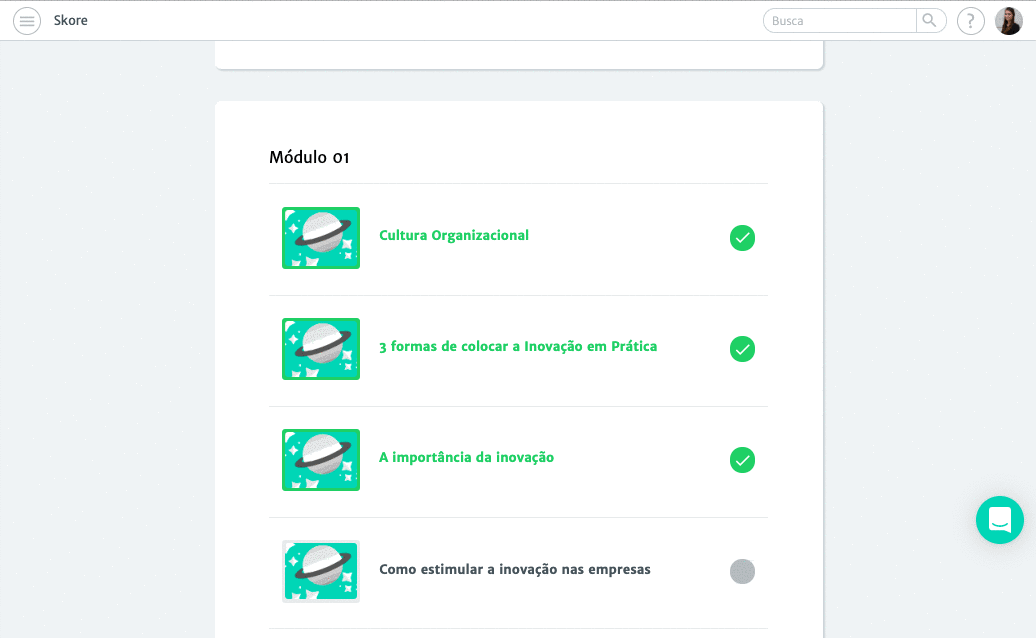Open the Cultura Organizacional lesson link
1036x638 pixels.
[x=454, y=236]
